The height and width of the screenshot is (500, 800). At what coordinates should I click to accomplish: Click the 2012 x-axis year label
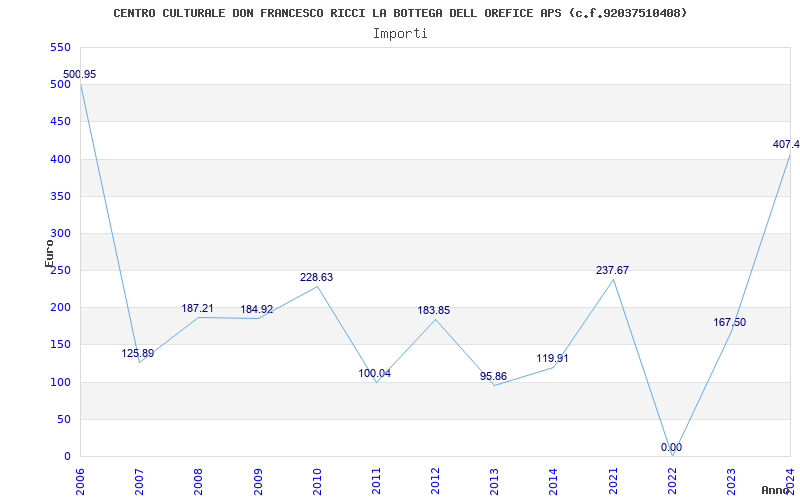435,481
